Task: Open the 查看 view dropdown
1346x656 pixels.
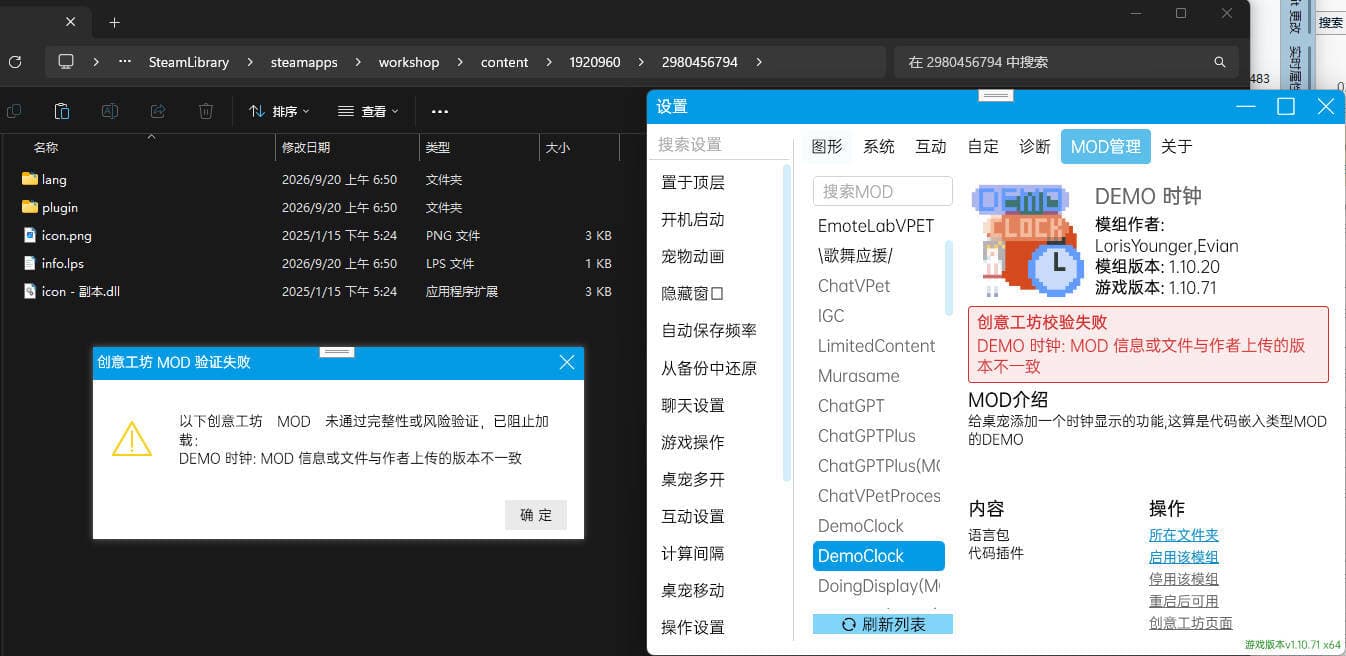Action: 368,111
